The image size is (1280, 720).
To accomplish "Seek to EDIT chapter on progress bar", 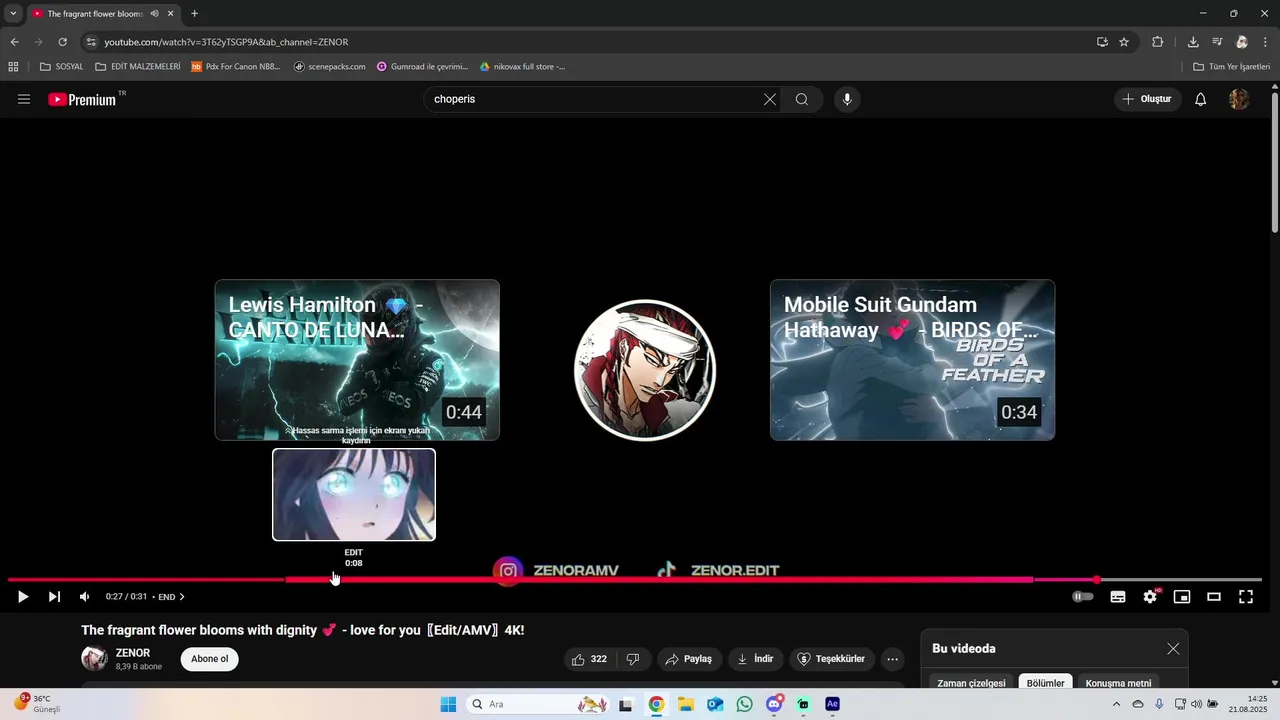I will [x=659, y=580].
